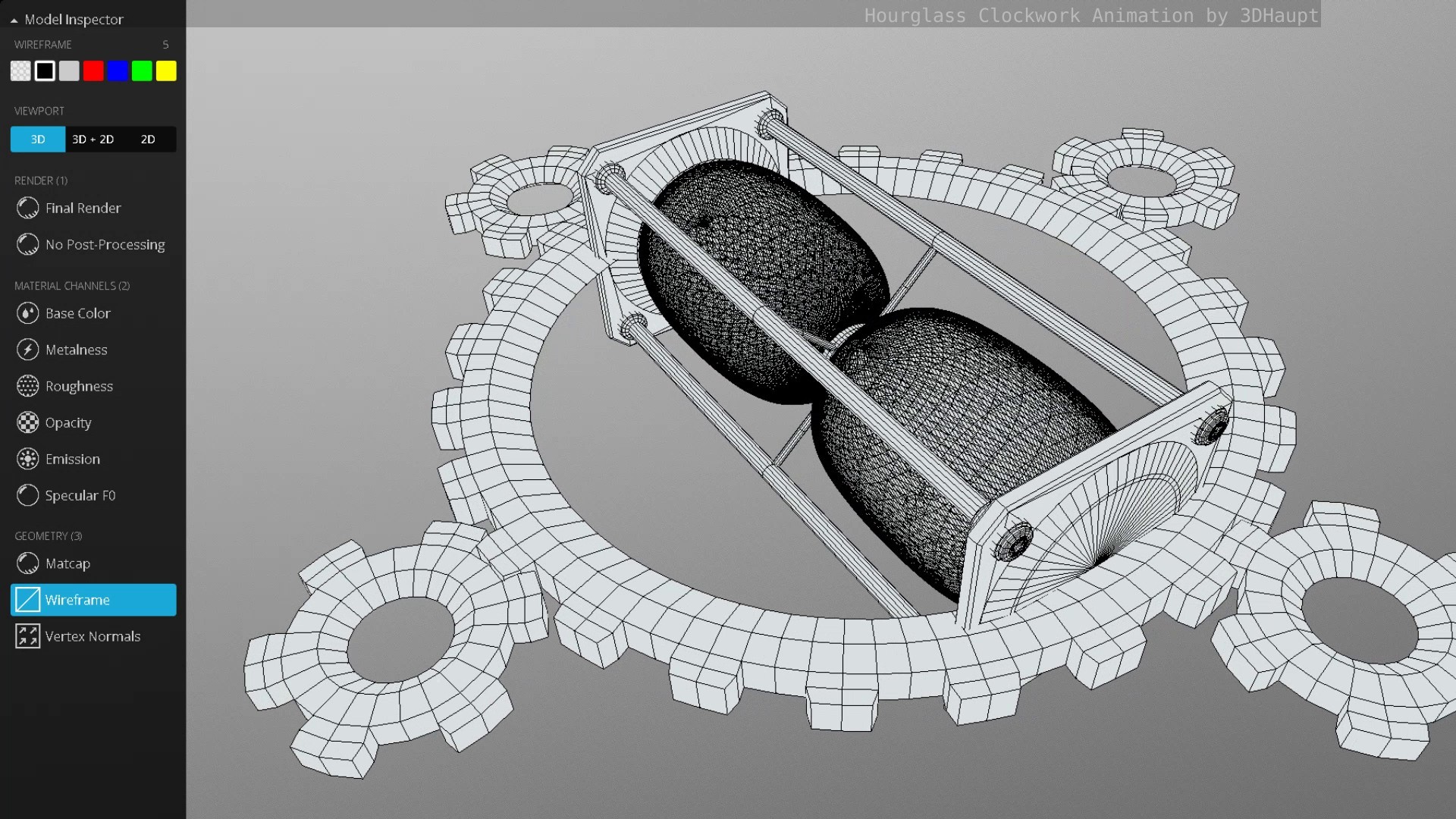Screen dimensions: 1456x819
Task: Select the Base Color material channel icon
Action: (27, 313)
